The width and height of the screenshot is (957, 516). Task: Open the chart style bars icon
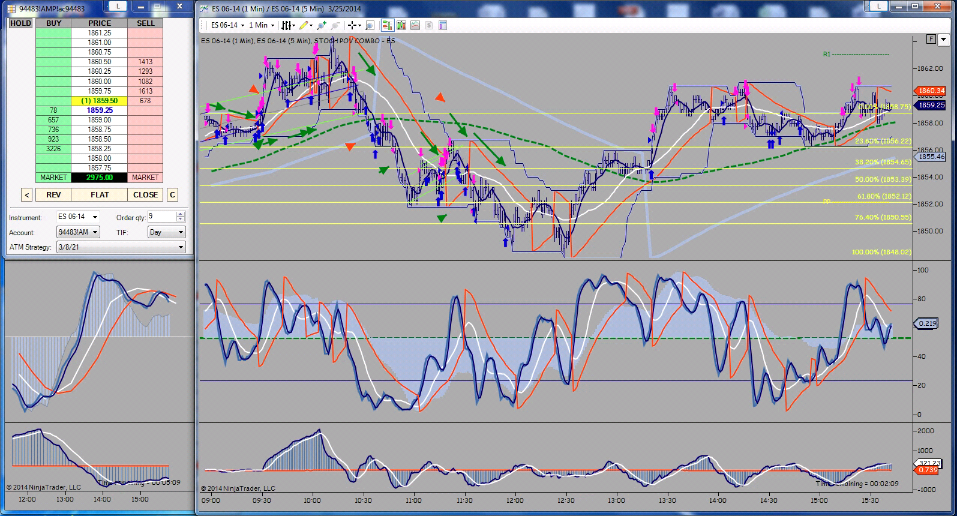pyautogui.click(x=285, y=25)
